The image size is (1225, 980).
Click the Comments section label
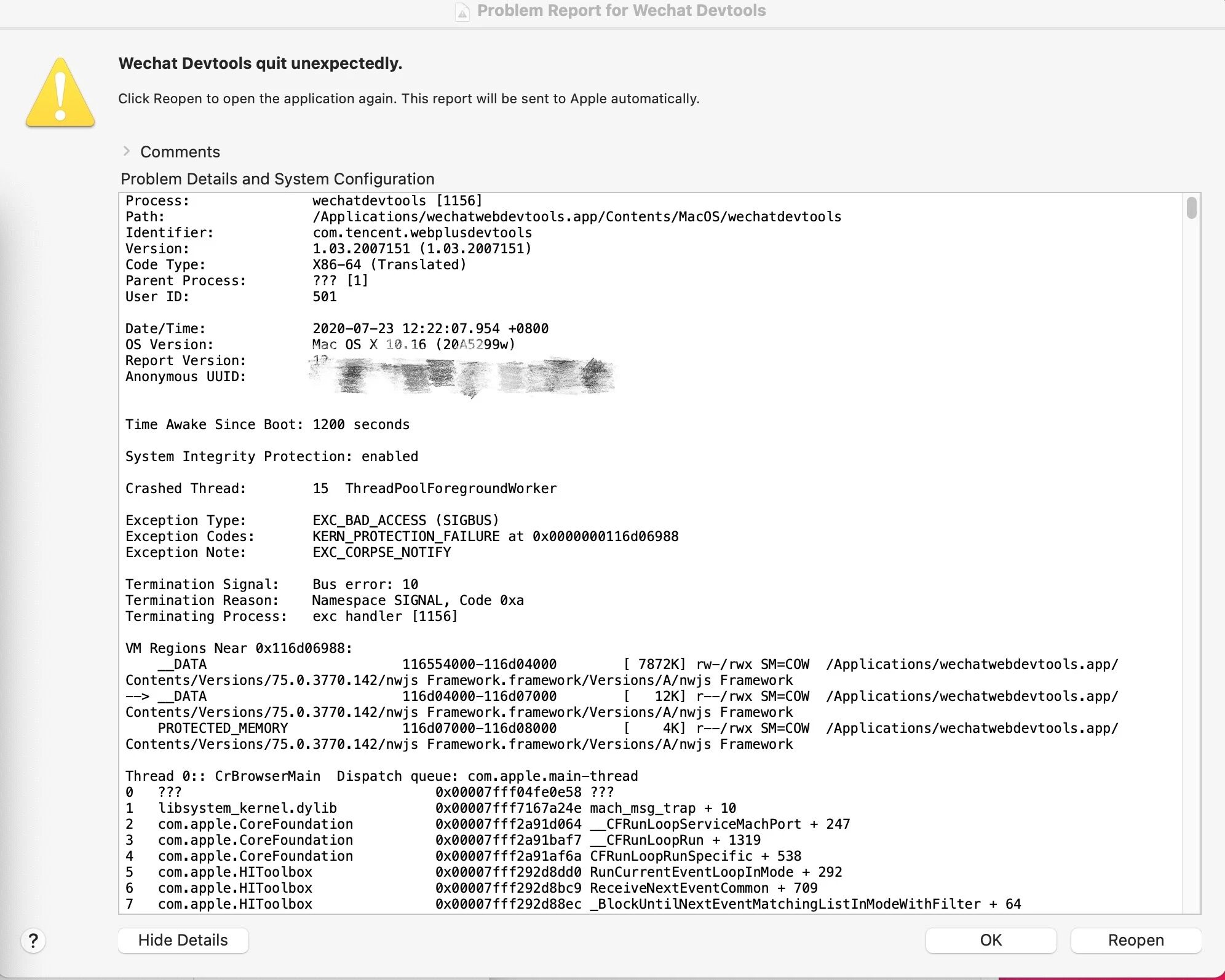click(x=180, y=152)
